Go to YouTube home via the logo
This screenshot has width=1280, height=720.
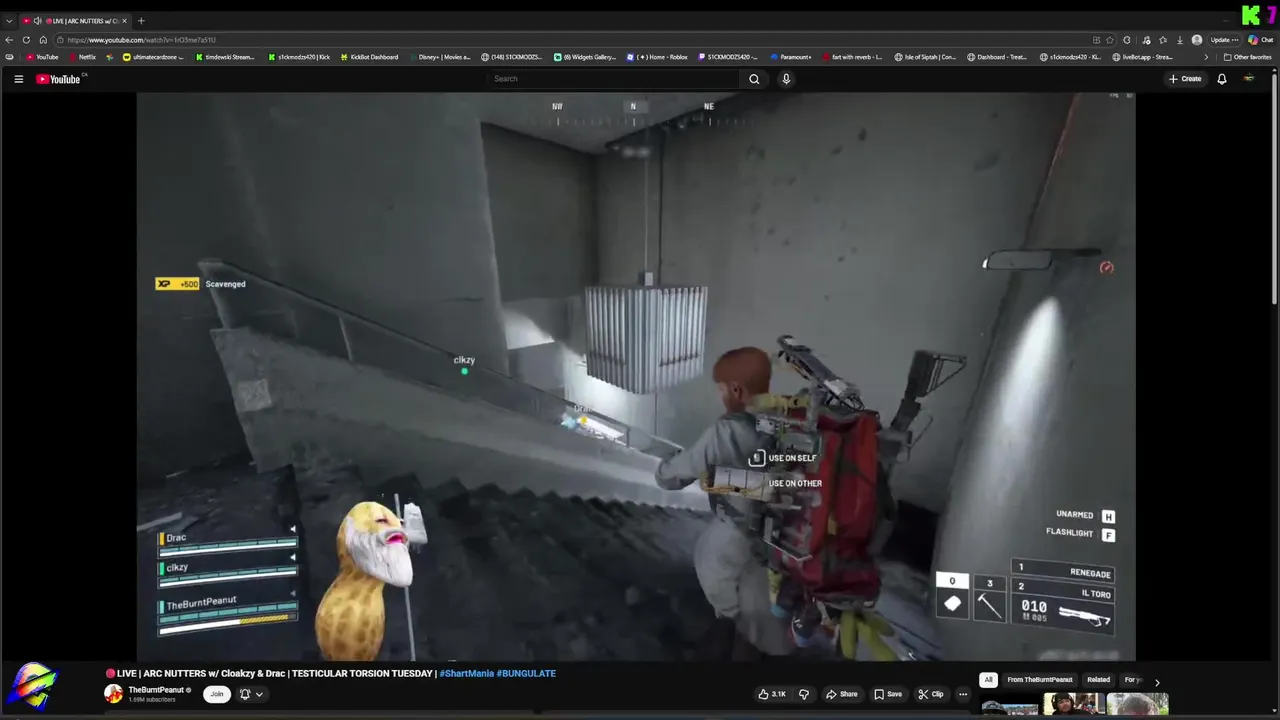(x=58, y=79)
